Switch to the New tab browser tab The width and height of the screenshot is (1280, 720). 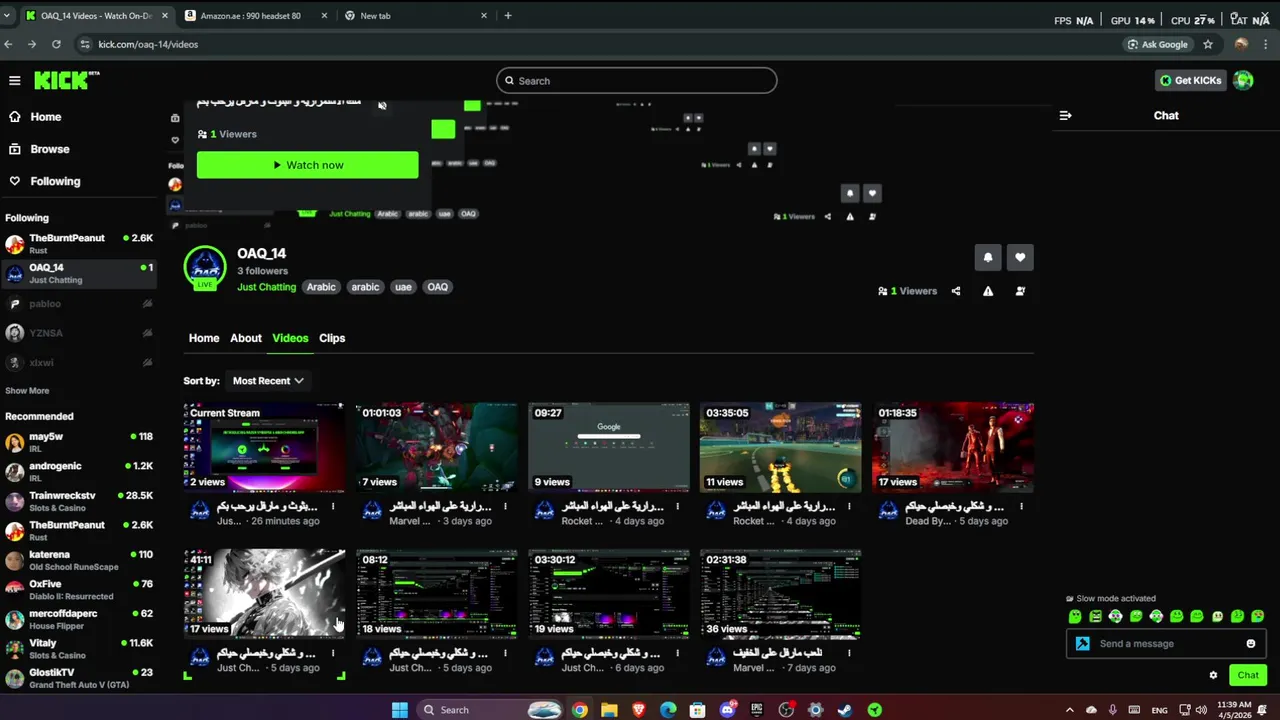tap(415, 16)
